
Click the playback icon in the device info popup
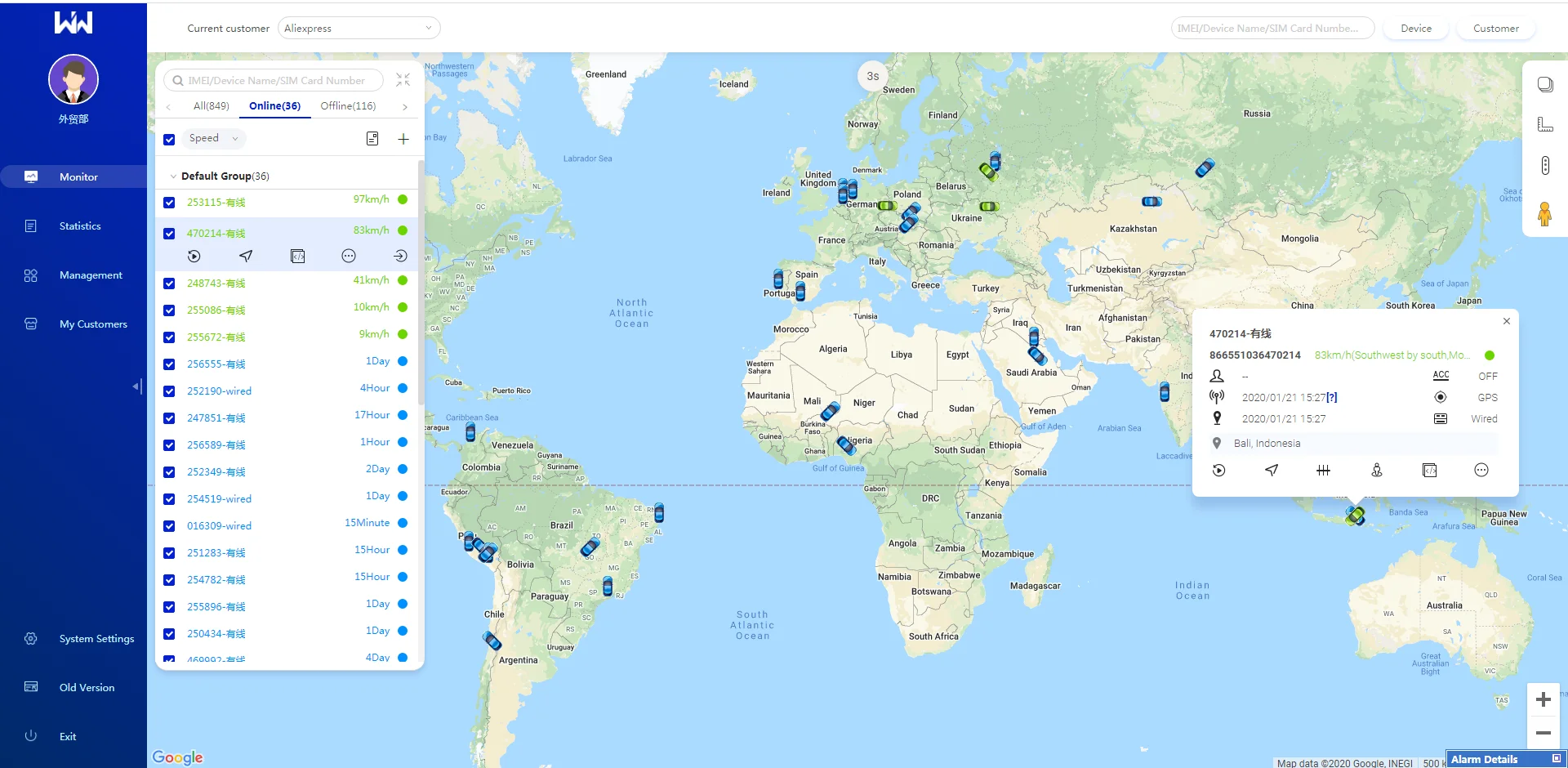coord(1218,471)
